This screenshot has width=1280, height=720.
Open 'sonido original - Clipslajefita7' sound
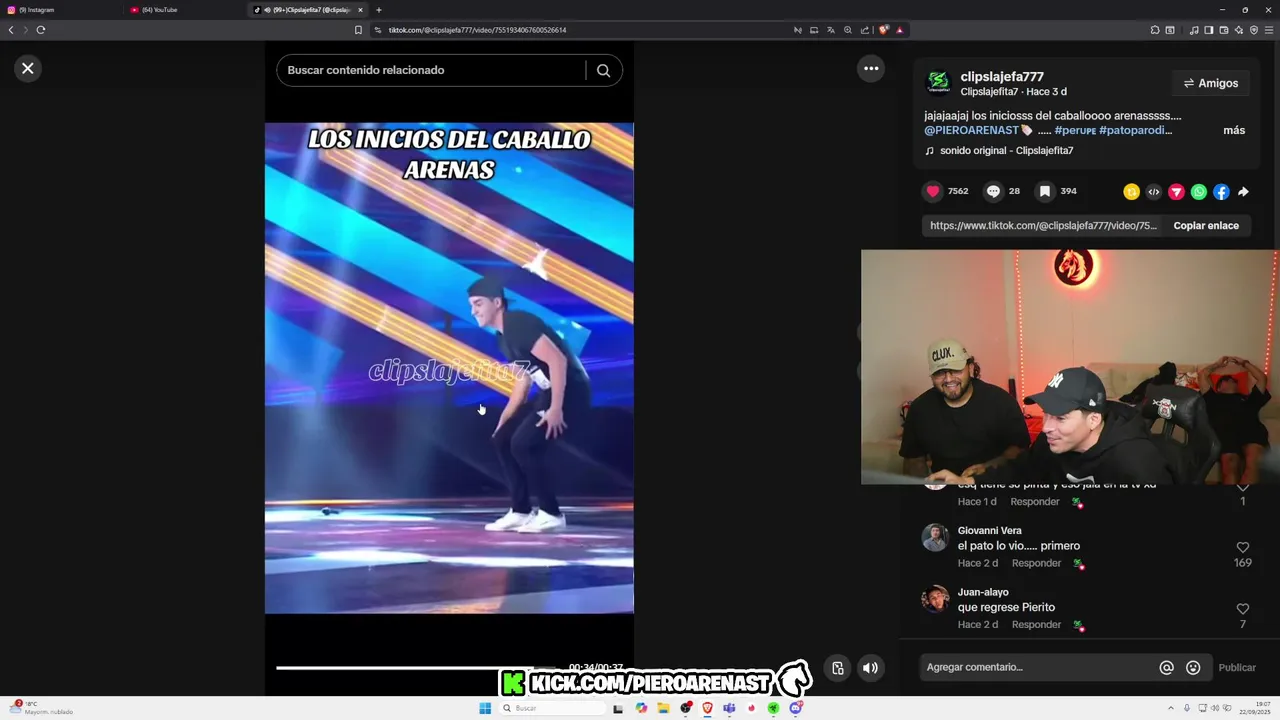click(x=1006, y=151)
